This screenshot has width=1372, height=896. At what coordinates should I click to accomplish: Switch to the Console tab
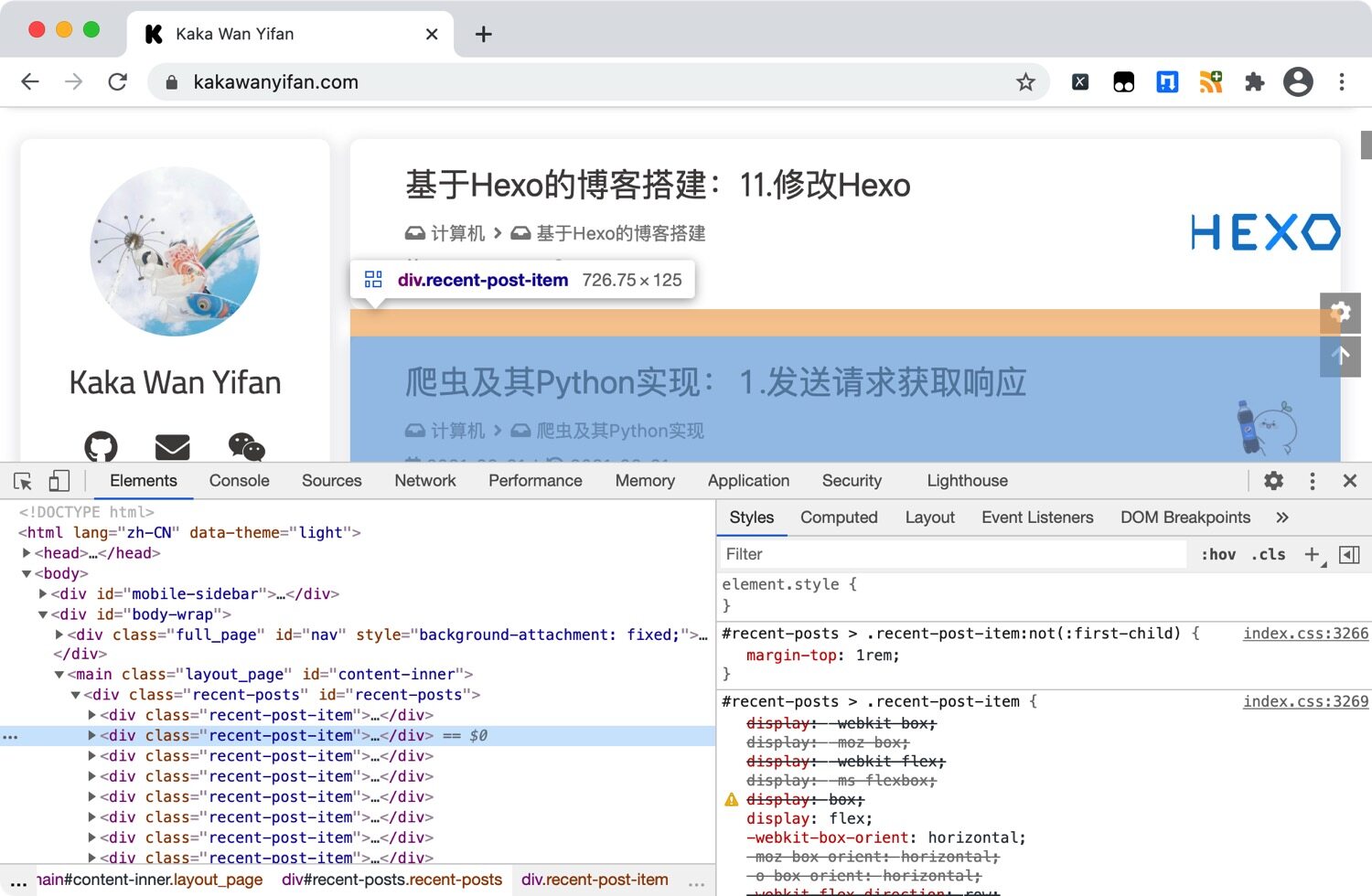(x=239, y=481)
